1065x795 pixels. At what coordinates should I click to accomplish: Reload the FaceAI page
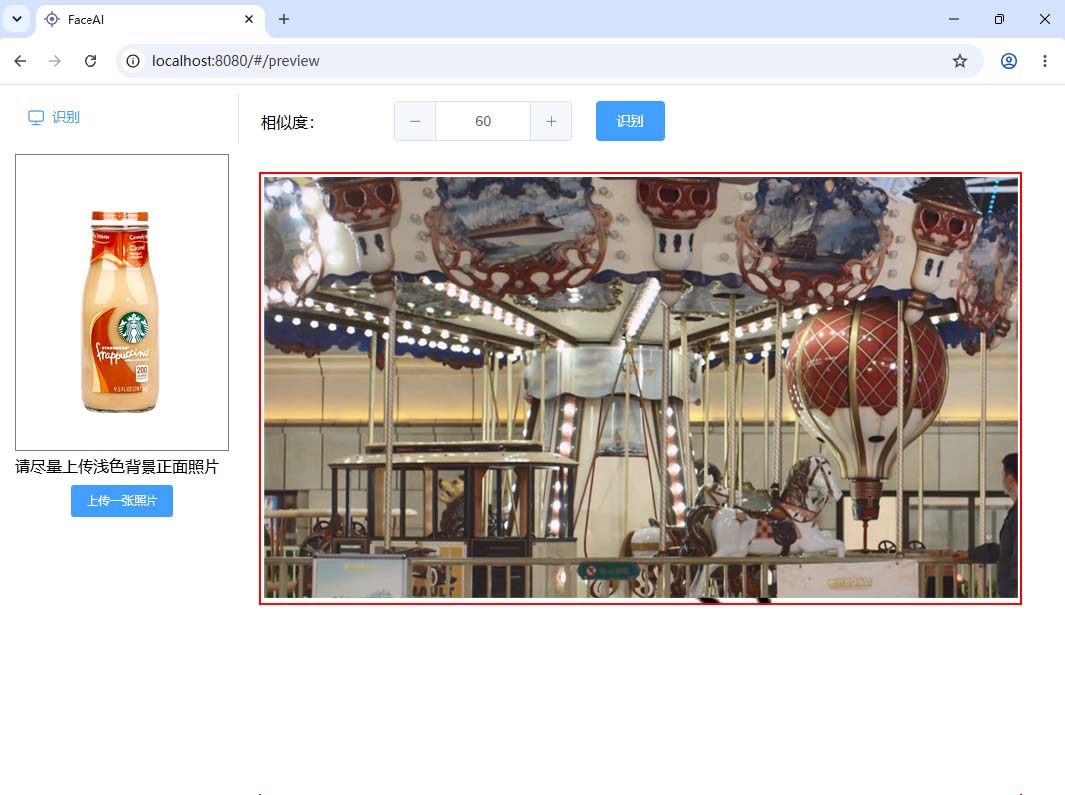pyautogui.click(x=90, y=61)
